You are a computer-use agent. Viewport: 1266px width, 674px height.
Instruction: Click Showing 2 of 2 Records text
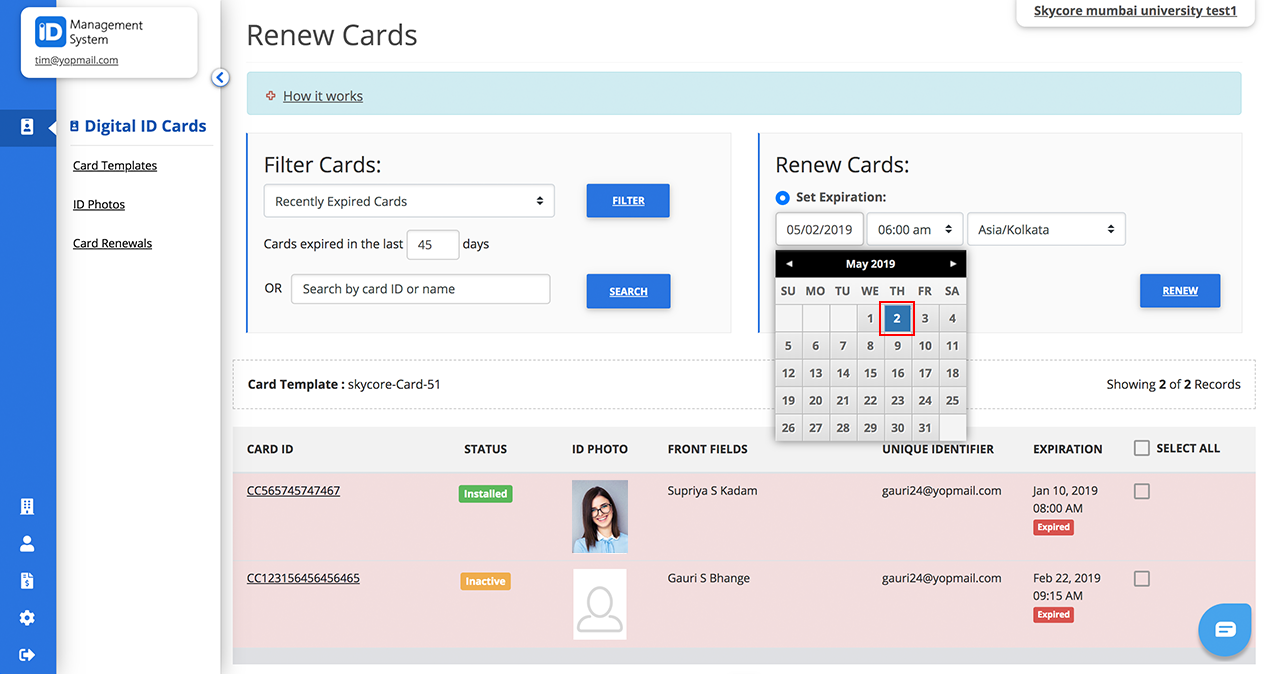coord(1173,384)
